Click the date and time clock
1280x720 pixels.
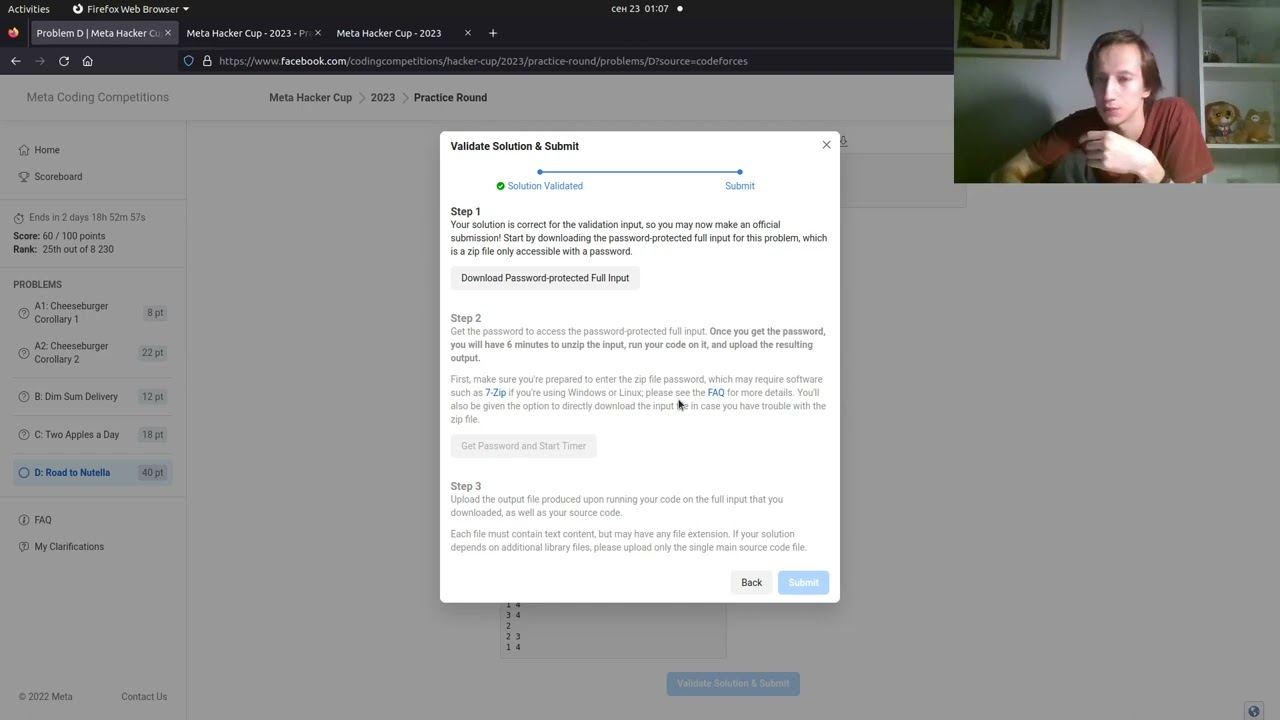point(640,9)
